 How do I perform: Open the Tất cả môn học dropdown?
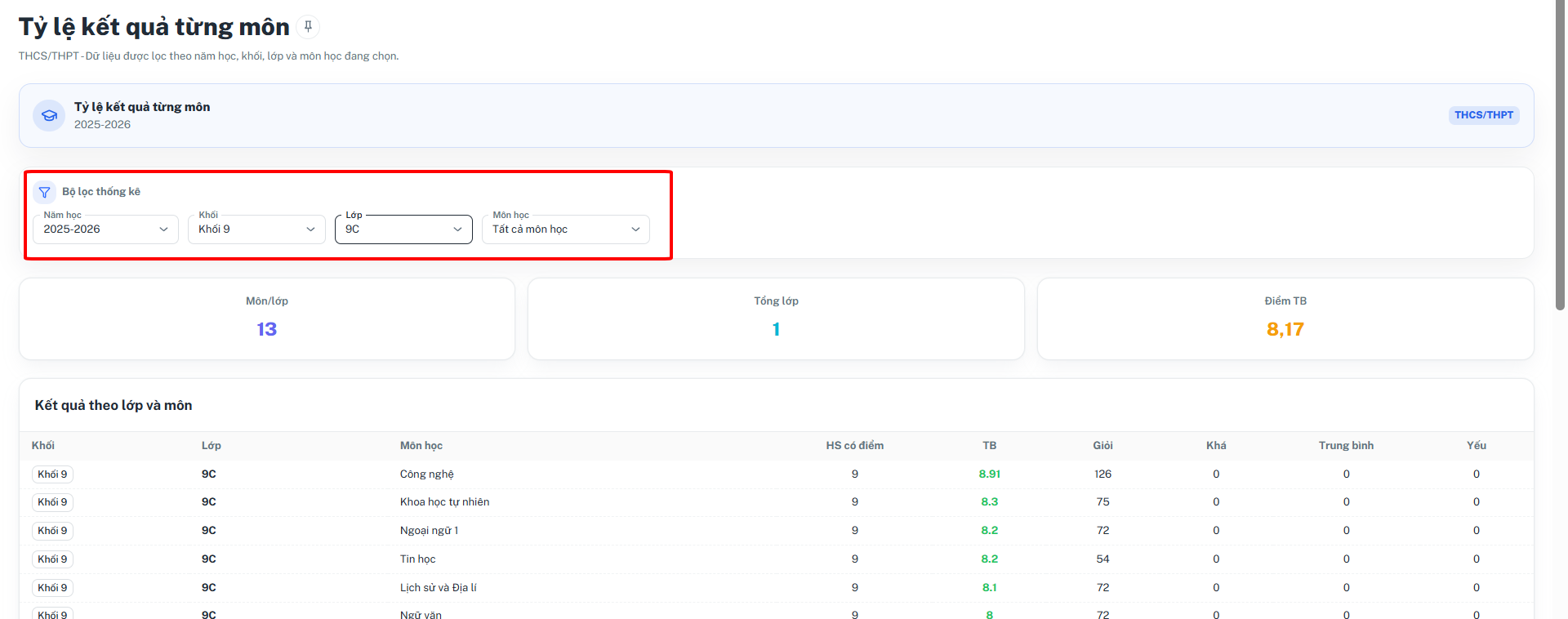click(566, 229)
